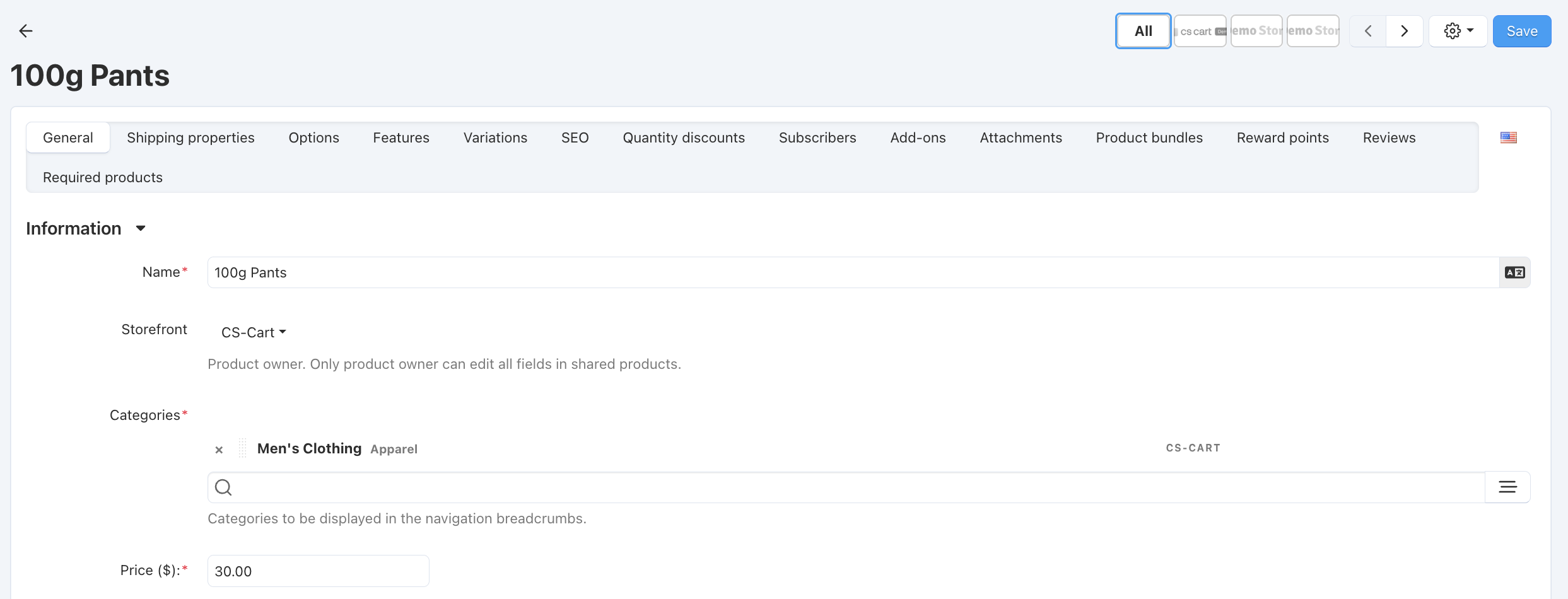Viewport: 1568px width, 599px height.
Task: Switch to the General tab
Action: coord(68,137)
